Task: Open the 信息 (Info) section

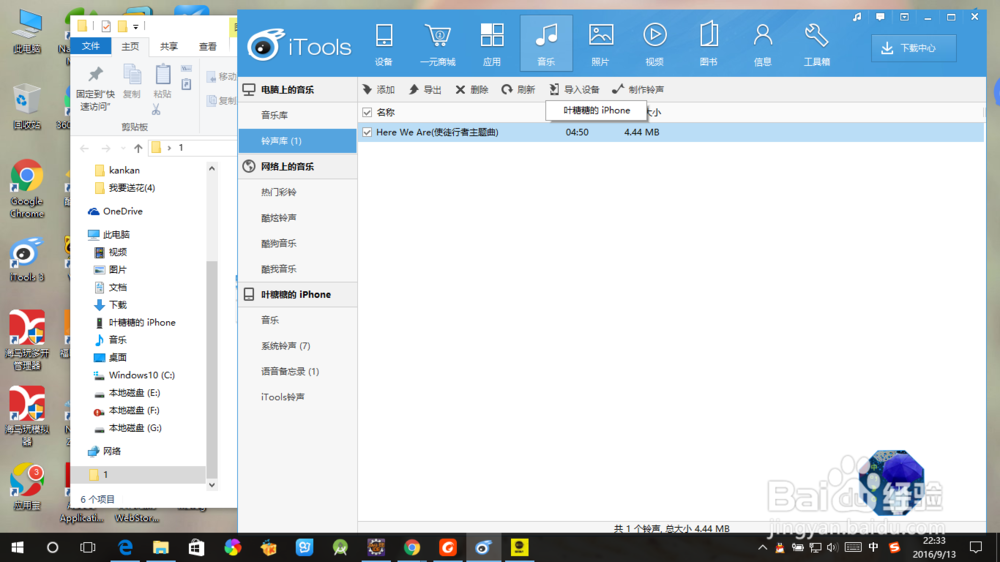Action: 763,44
